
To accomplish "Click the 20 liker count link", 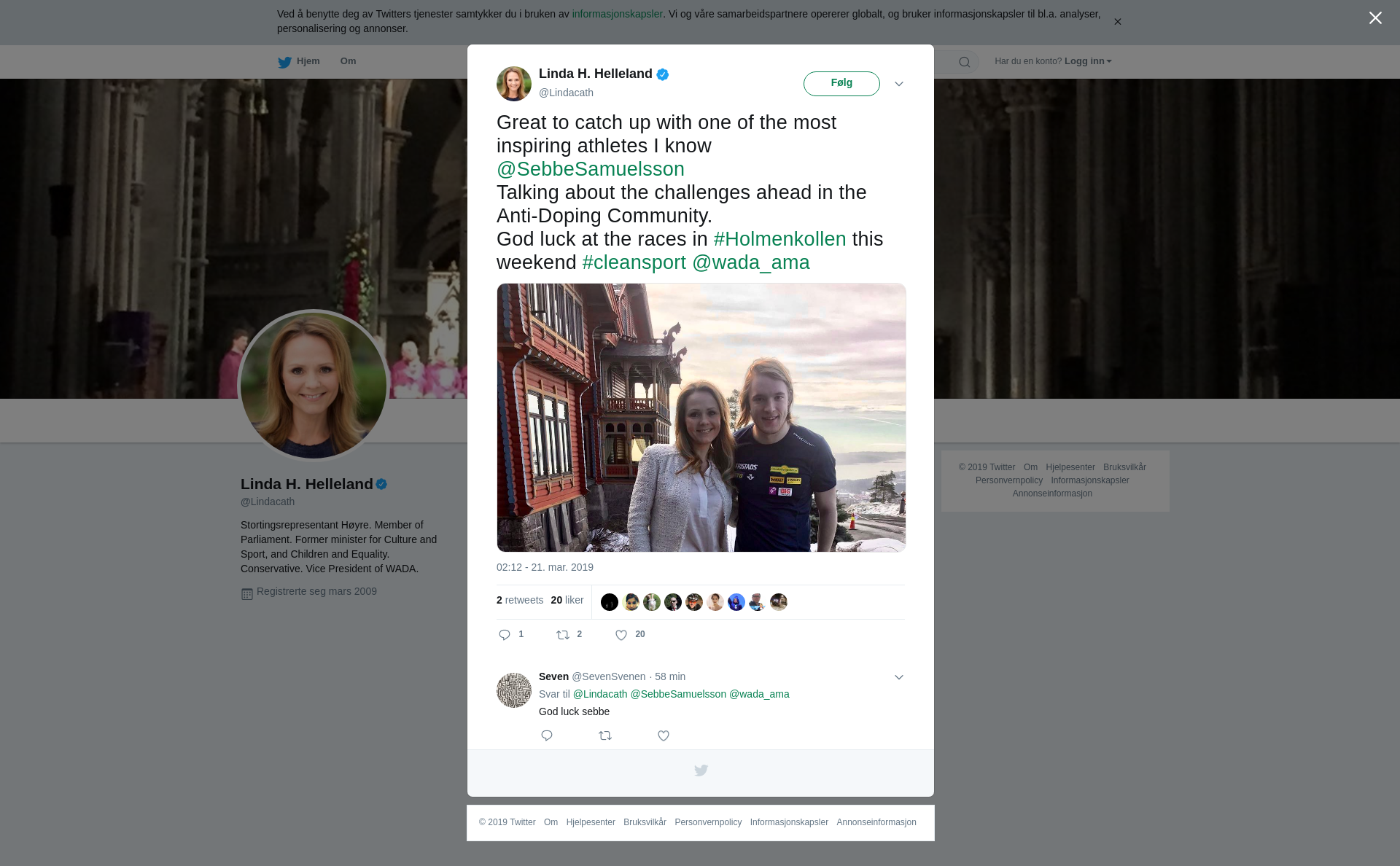I will (567, 600).
